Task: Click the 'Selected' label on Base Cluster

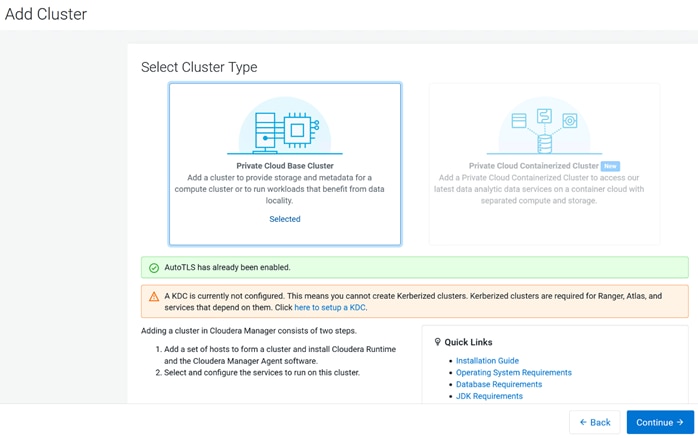Action: click(x=285, y=219)
